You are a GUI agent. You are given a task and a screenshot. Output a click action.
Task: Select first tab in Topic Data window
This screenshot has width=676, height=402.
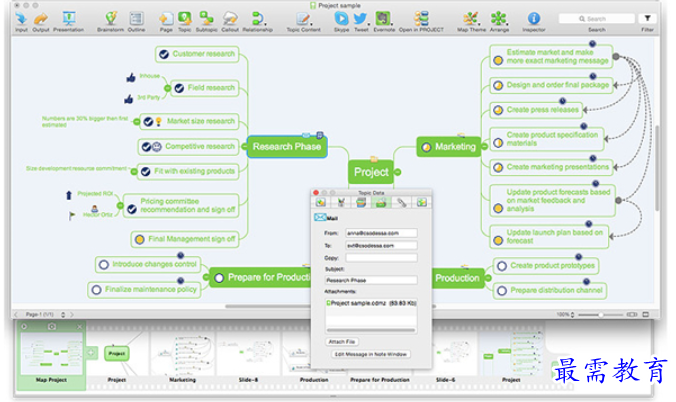click(321, 202)
